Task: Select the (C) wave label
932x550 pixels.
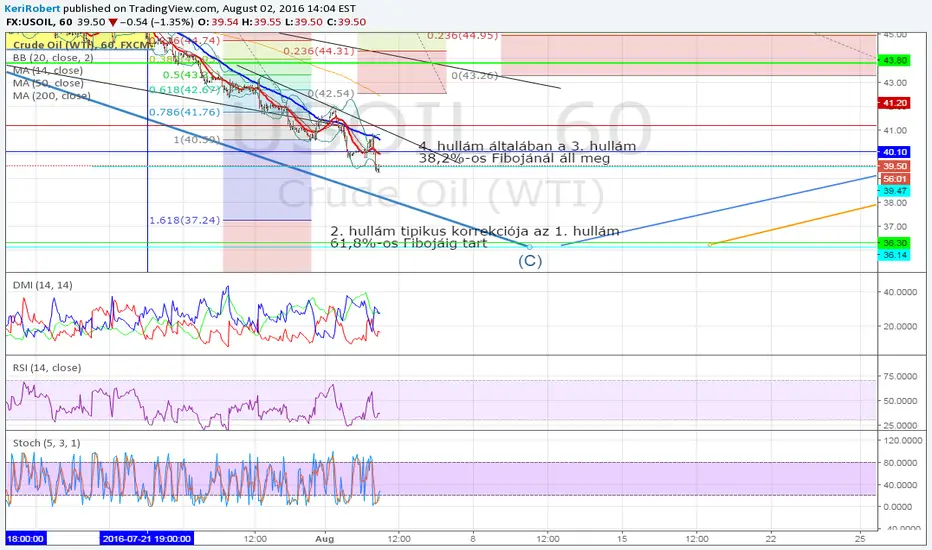Action: (530, 260)
